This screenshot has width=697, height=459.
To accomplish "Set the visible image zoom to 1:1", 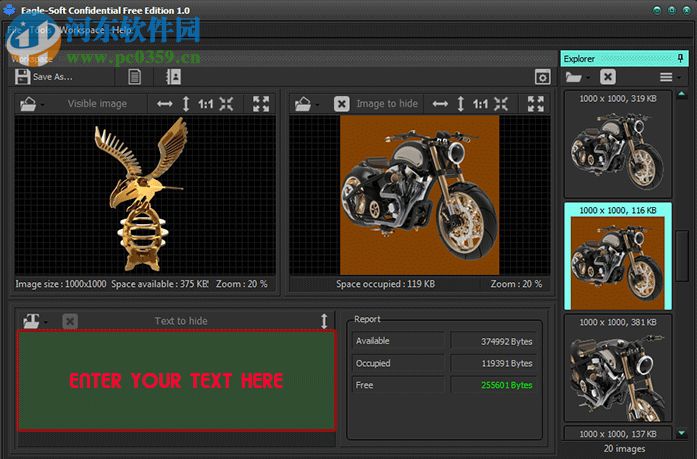I will (x=206, y=104).
